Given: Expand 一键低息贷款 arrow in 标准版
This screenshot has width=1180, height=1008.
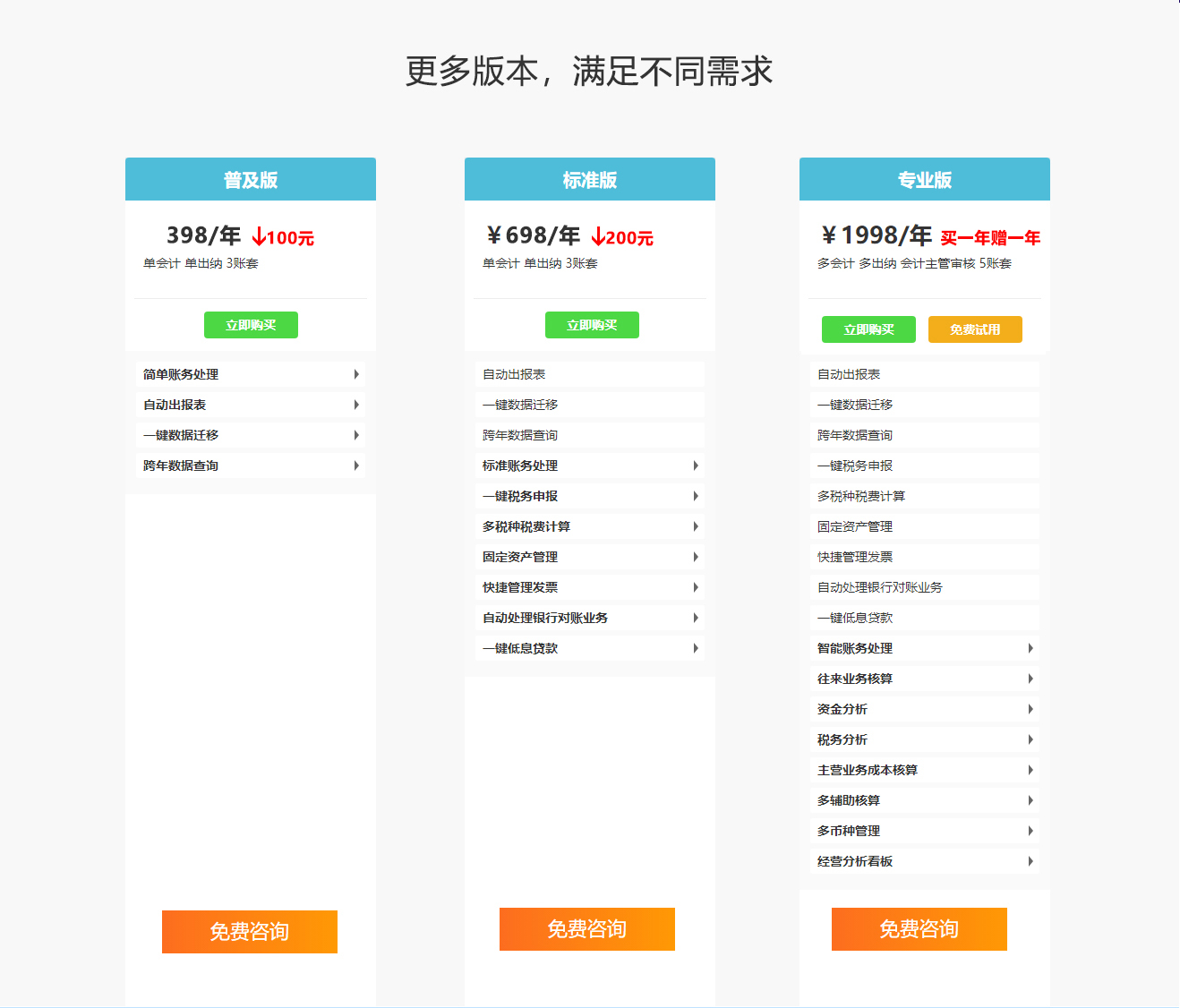Looking at the screenshot, I should click(x=696, y=648).
